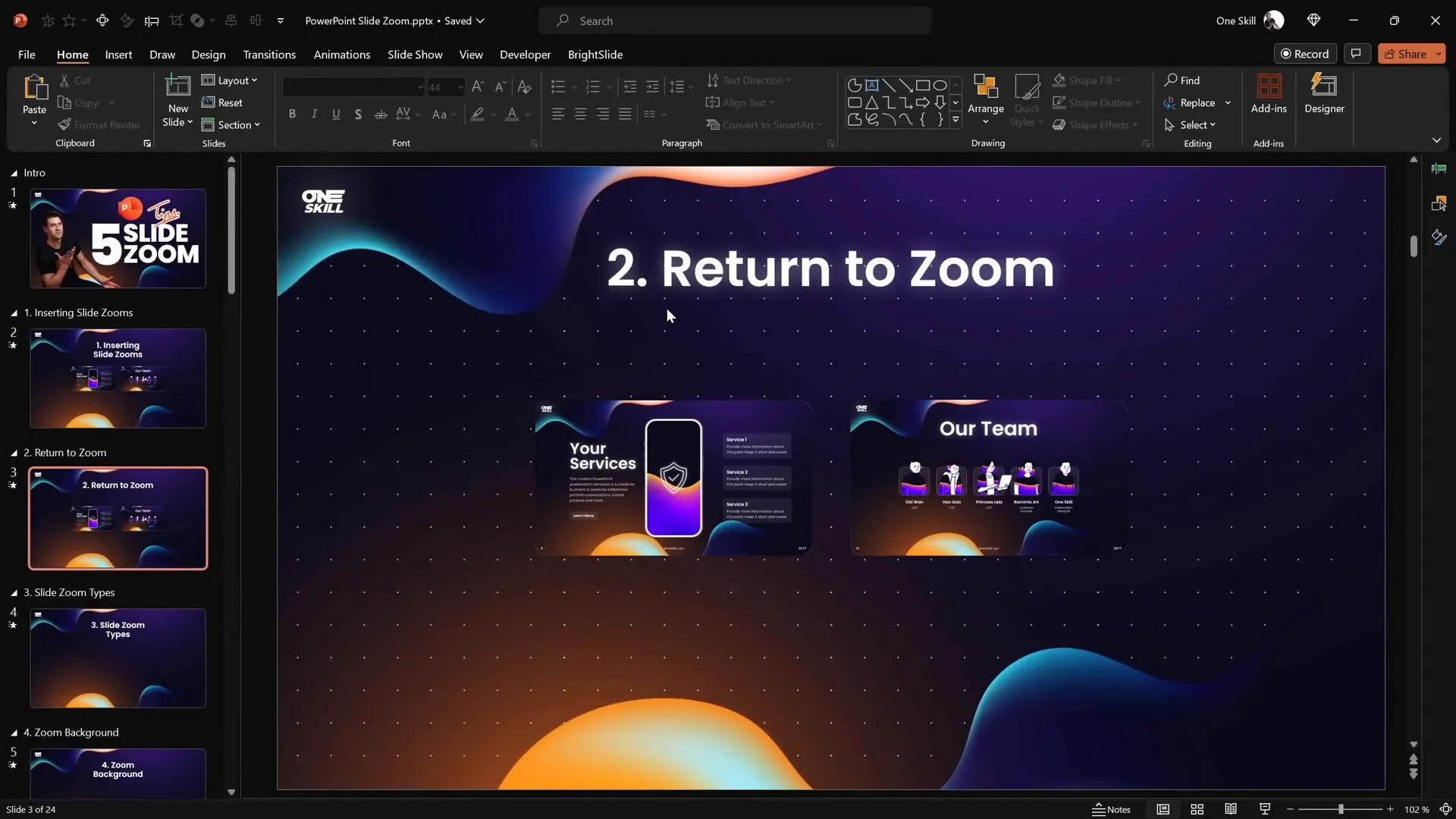Open the font size combo box
The image size is (1456, 819).
pyautogui.click(x=445, y=87)
